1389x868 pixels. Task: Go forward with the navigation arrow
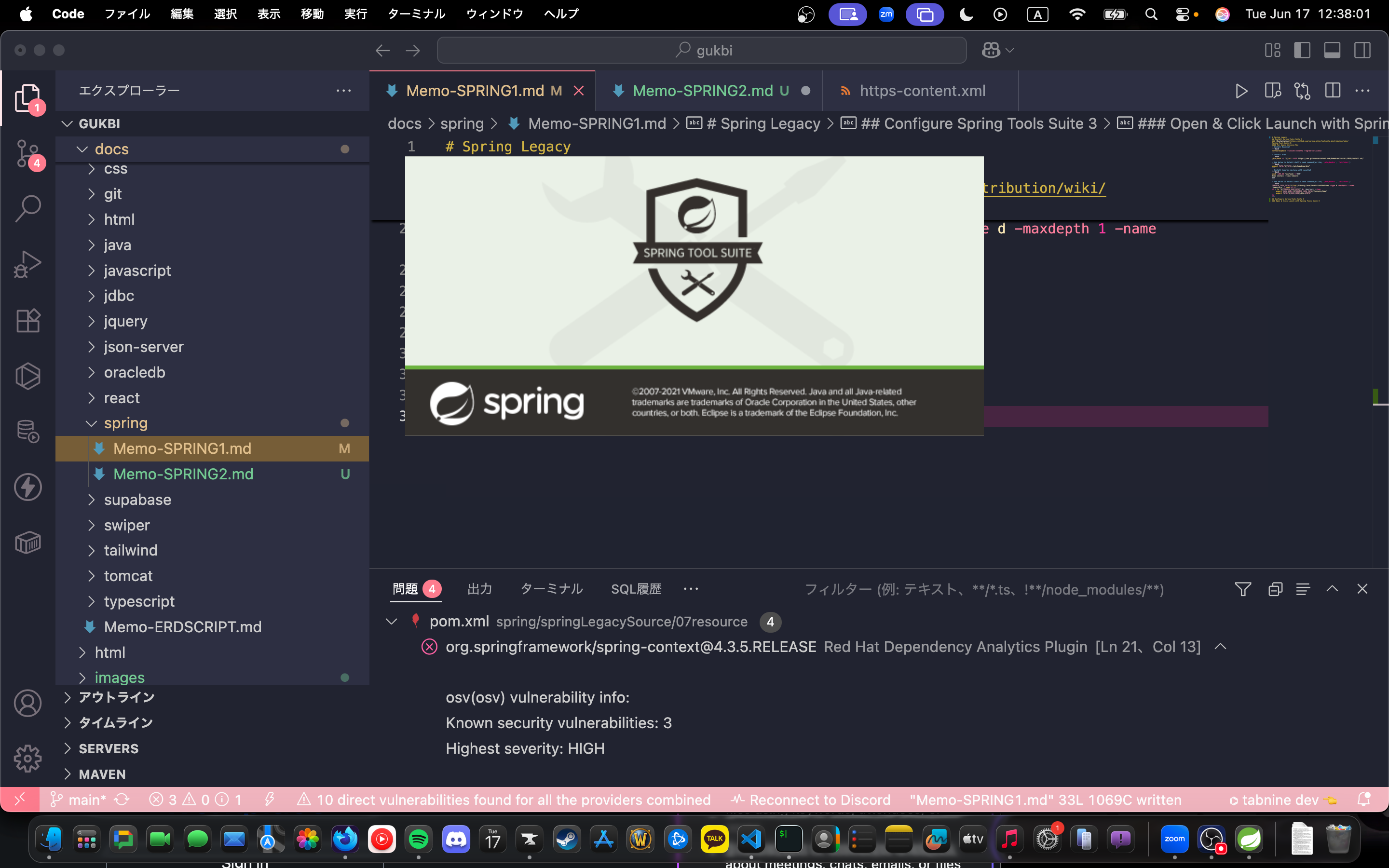[x=413, y=51]
